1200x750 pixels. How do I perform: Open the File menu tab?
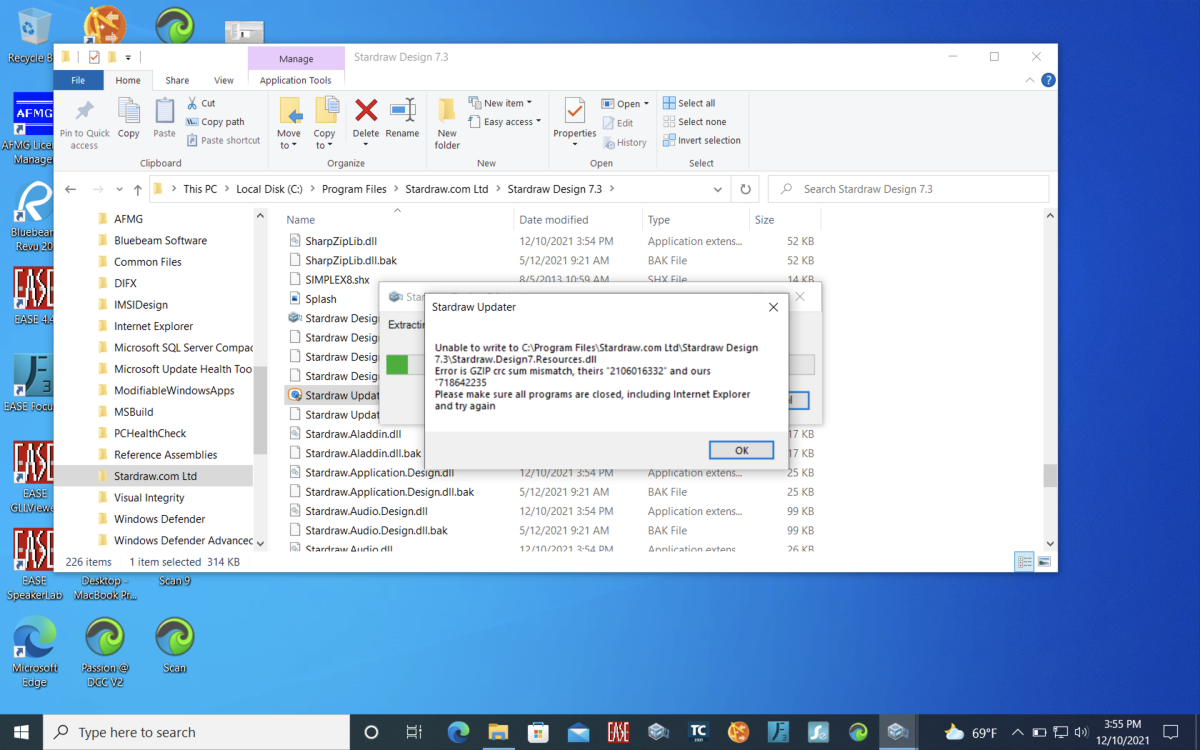[x=77, y=80]
